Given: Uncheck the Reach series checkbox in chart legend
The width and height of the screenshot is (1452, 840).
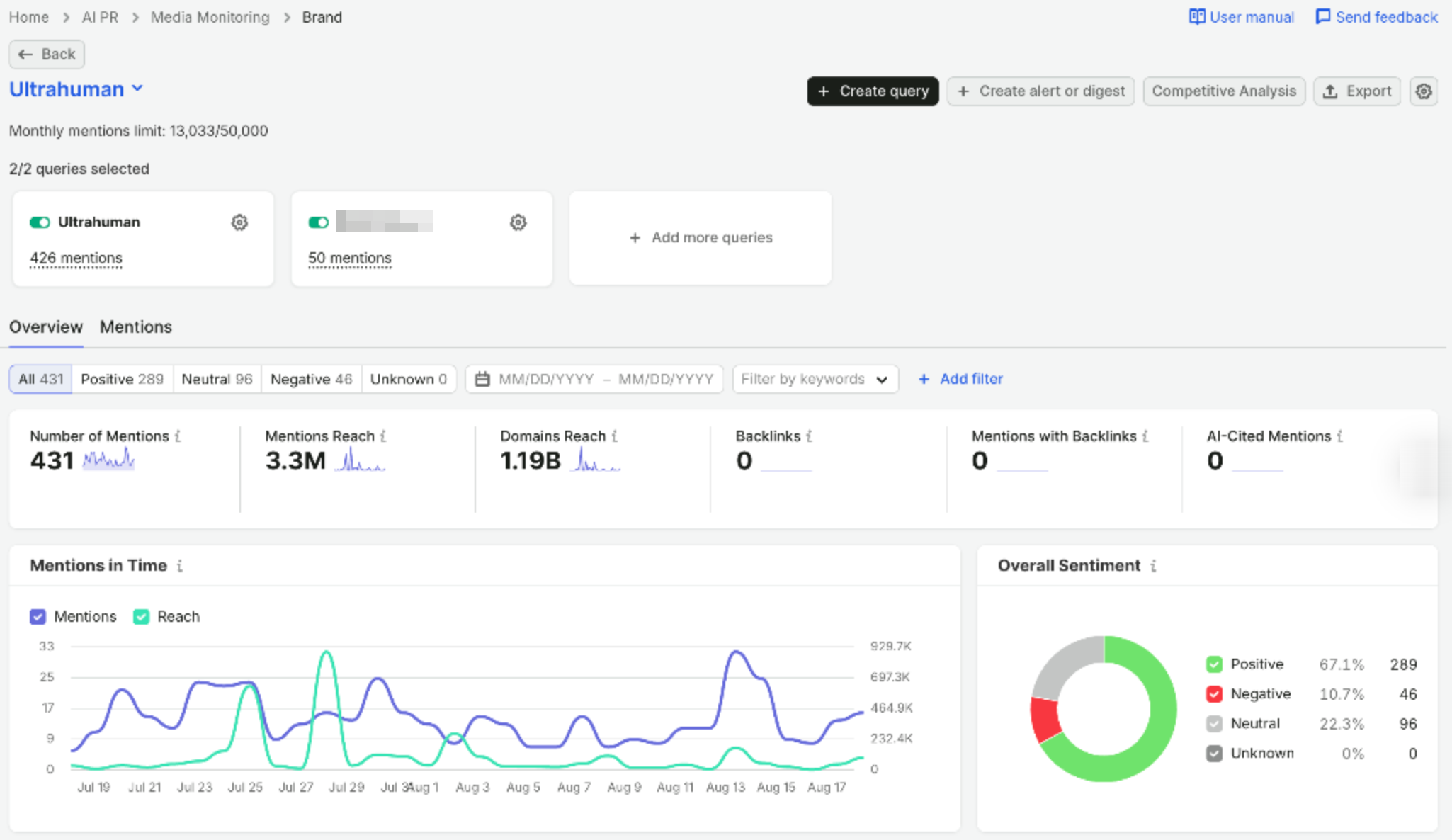Looking at the screenshot, I should click(141, 617).
